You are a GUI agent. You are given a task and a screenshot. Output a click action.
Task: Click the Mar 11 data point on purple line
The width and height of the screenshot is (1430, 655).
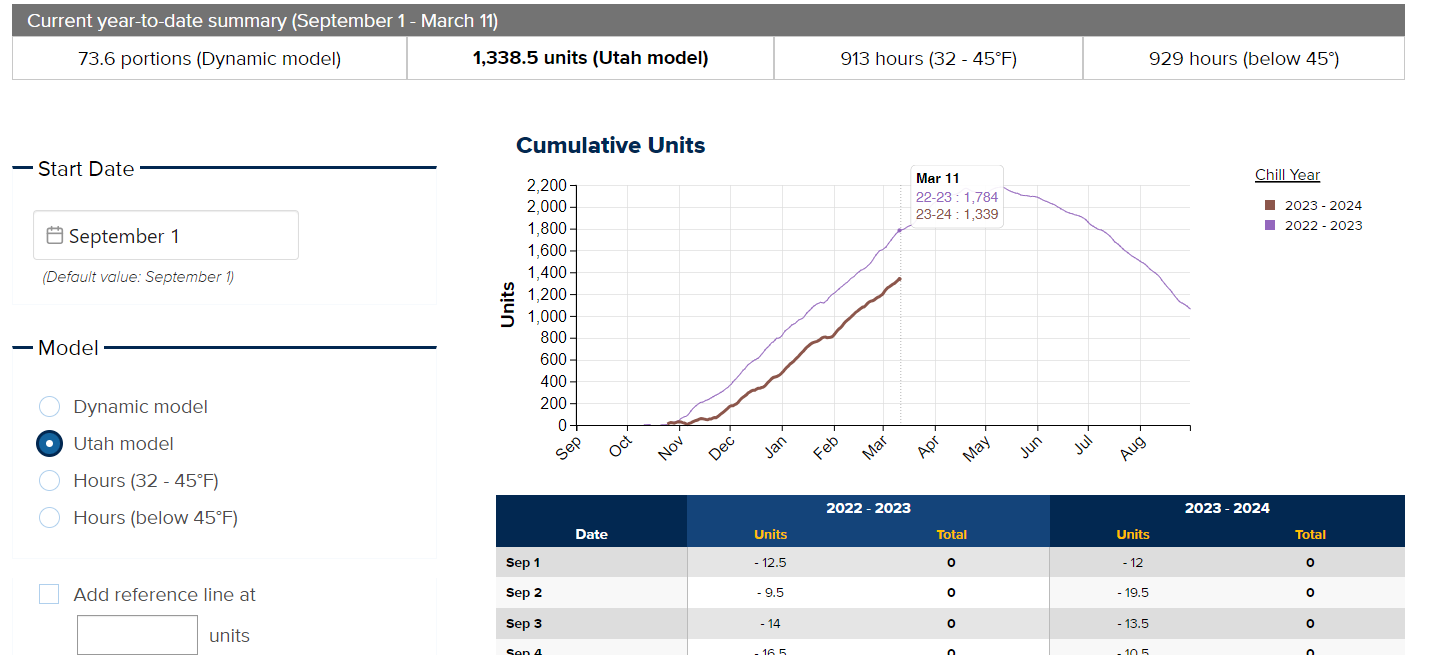(x=900, y=230)
